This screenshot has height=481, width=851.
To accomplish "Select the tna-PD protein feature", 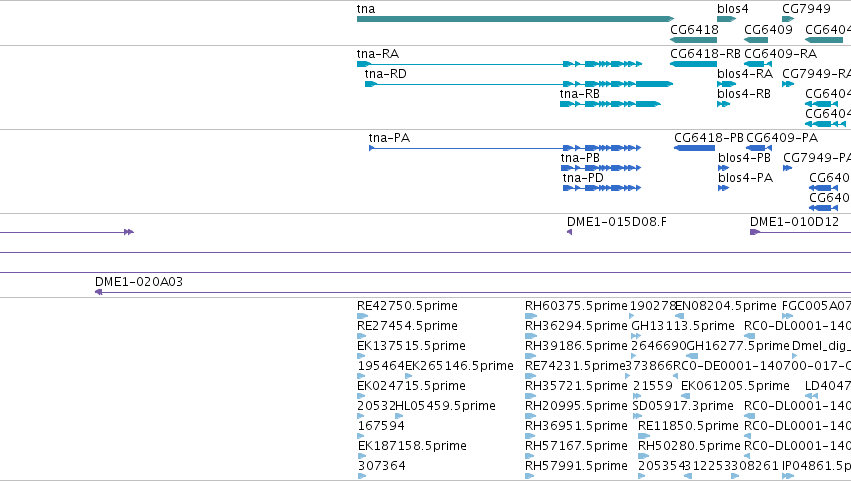I will coord(602,188).
